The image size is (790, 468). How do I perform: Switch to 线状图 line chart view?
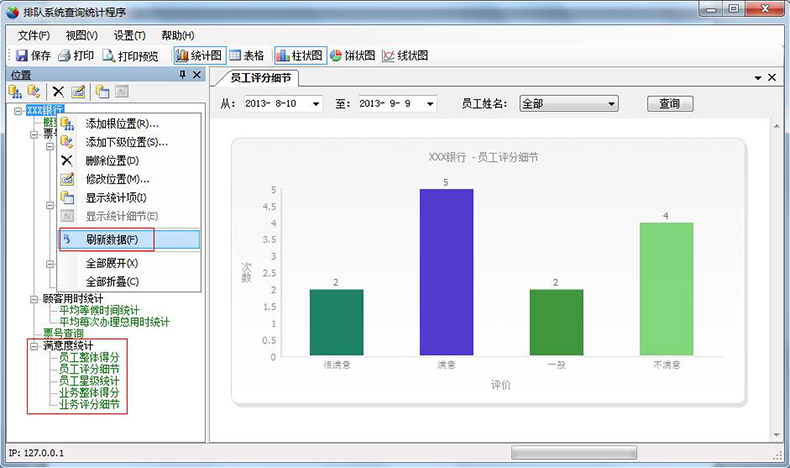(404, 56)
